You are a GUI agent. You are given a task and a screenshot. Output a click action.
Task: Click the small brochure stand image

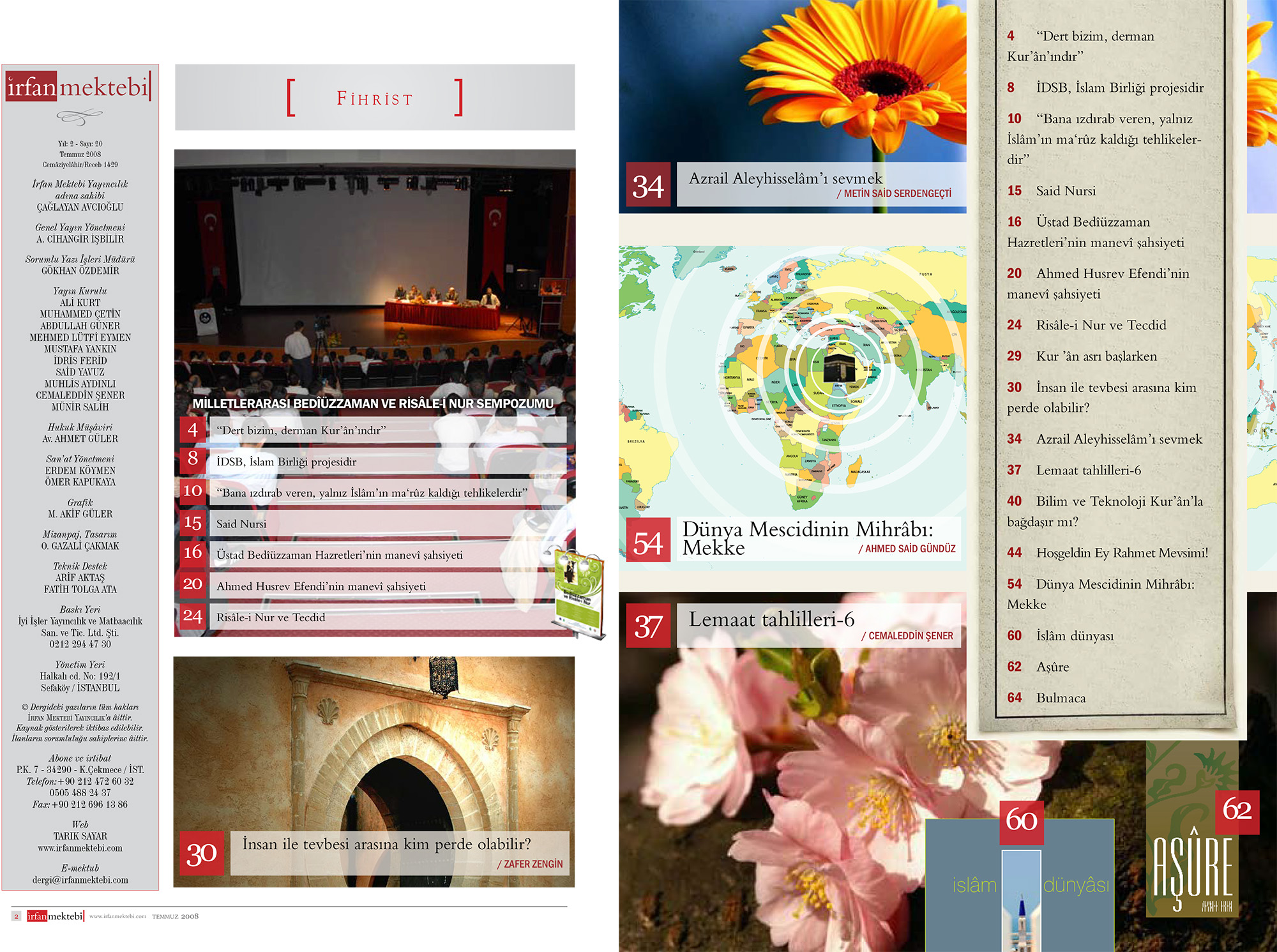pyautogui.click(x=578, y=593)
